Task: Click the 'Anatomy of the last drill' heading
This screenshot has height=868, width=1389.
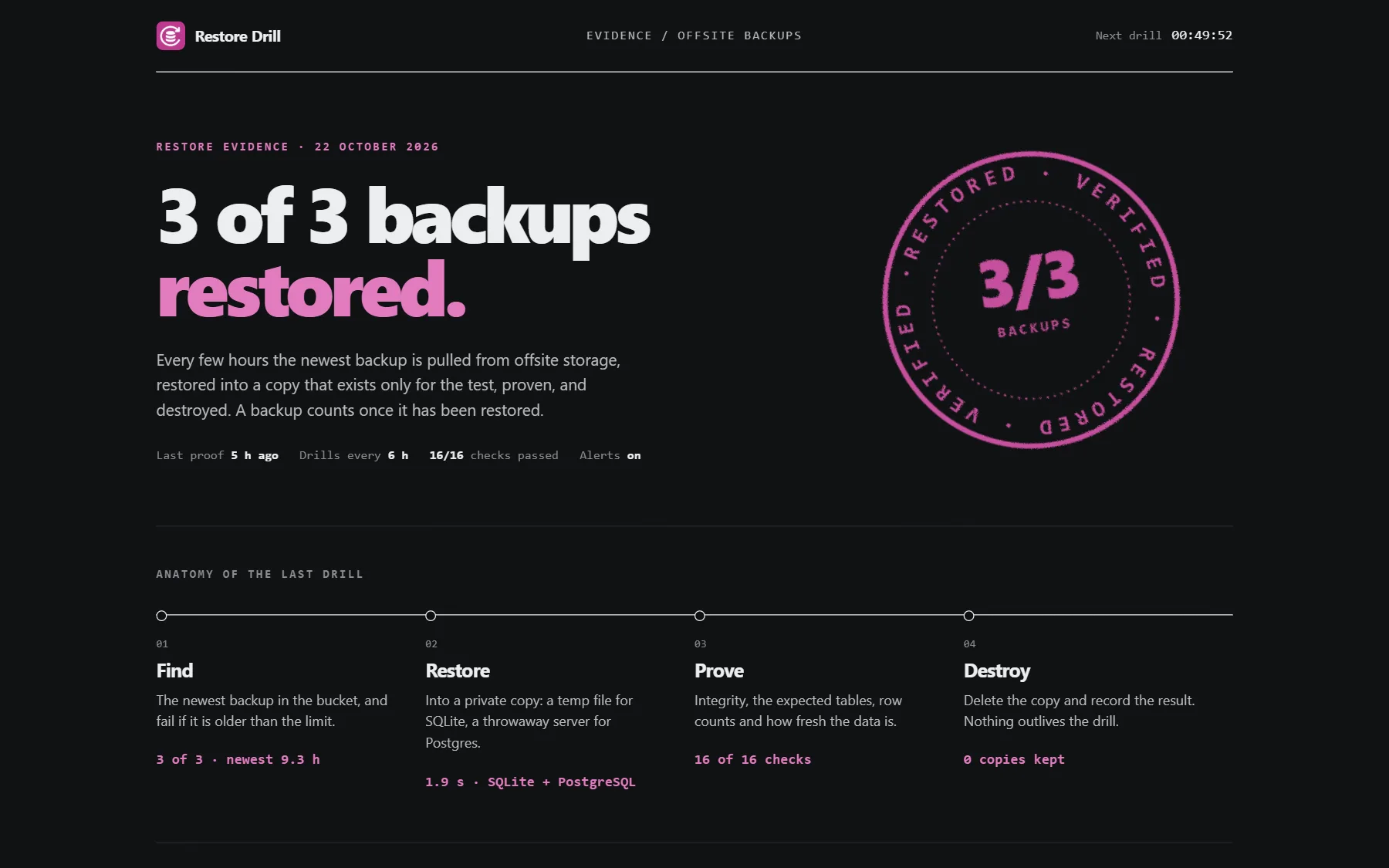Action: [x=259, y=574]
